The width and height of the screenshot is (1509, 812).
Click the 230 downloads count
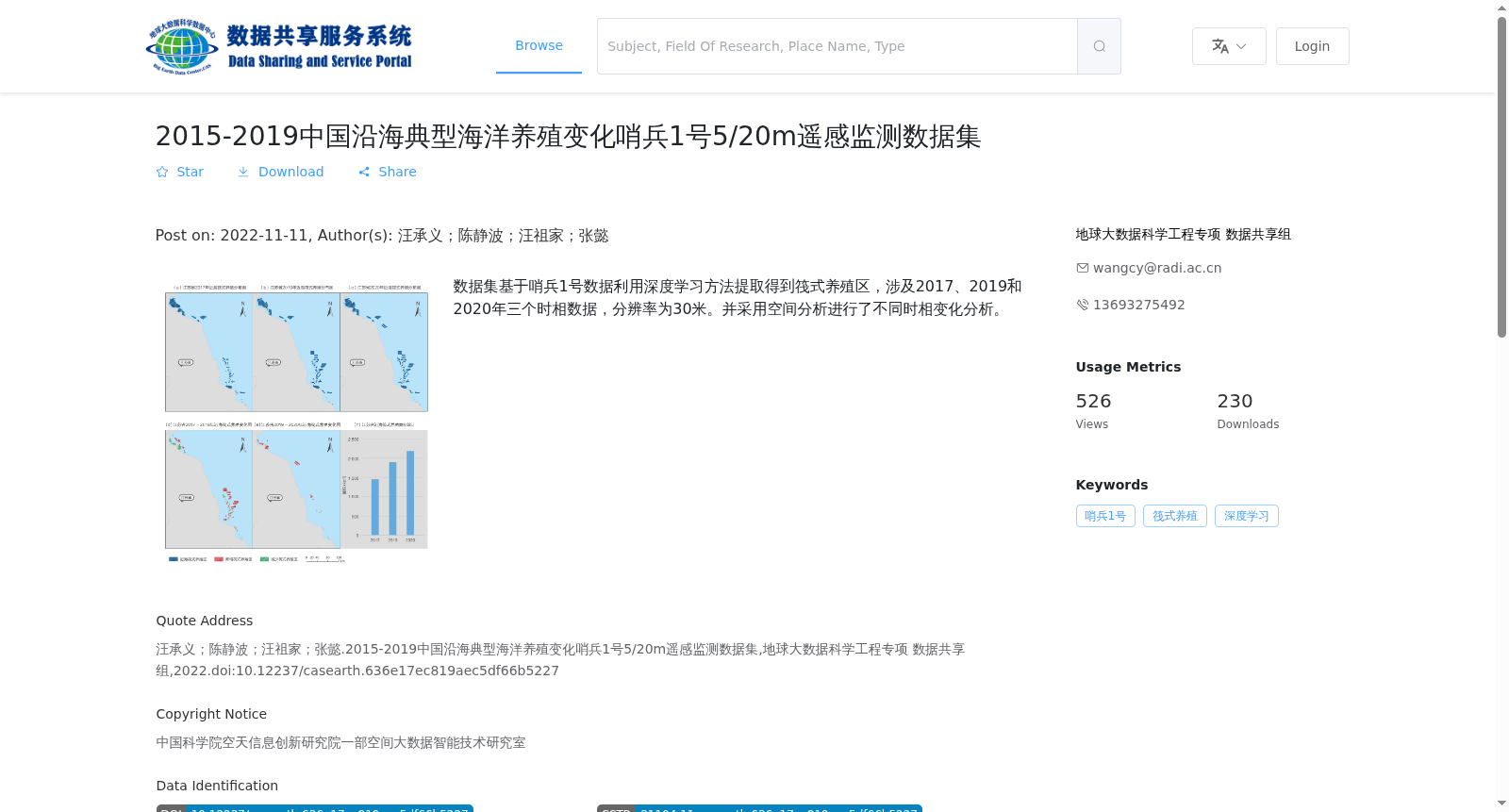pos(1235,401)
